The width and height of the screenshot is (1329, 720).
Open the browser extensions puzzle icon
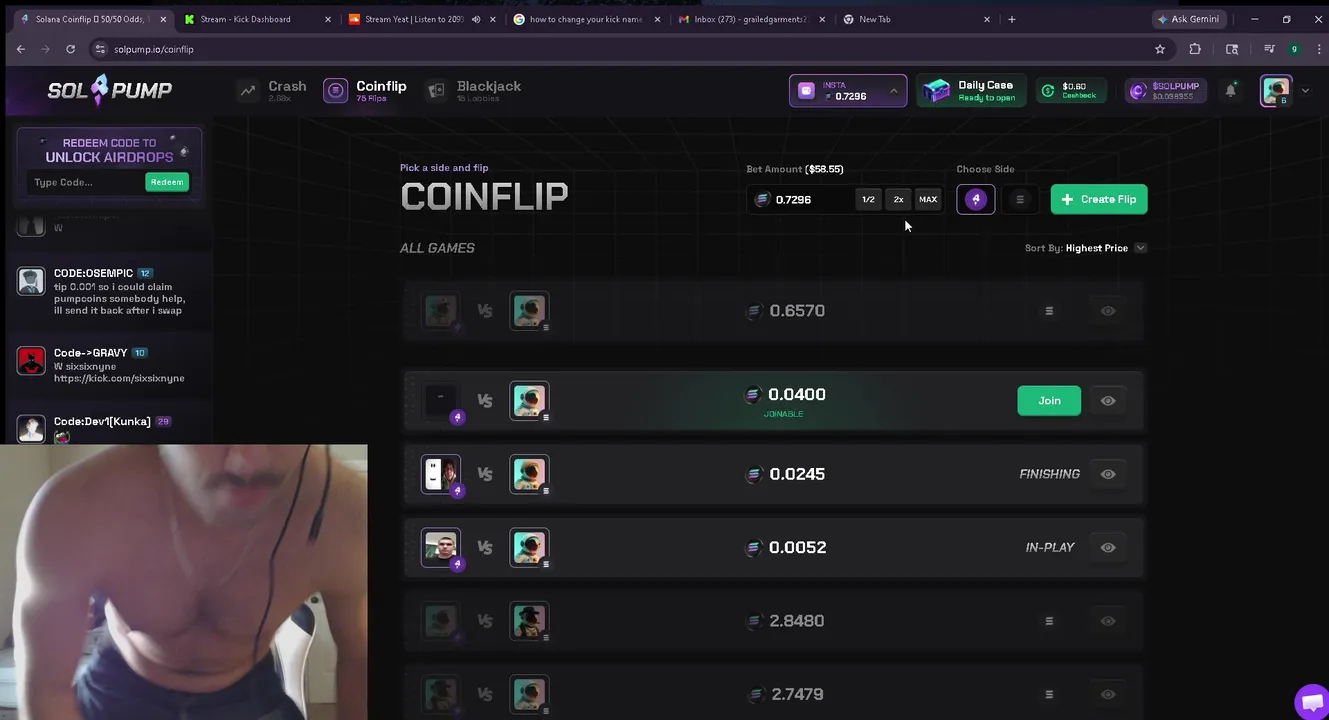(1195, 49)
